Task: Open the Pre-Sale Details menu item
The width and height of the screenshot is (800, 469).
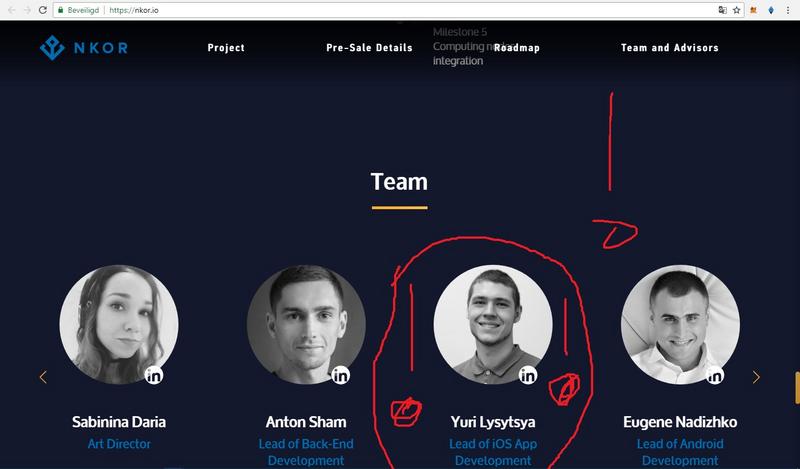Action: [369, 47]
